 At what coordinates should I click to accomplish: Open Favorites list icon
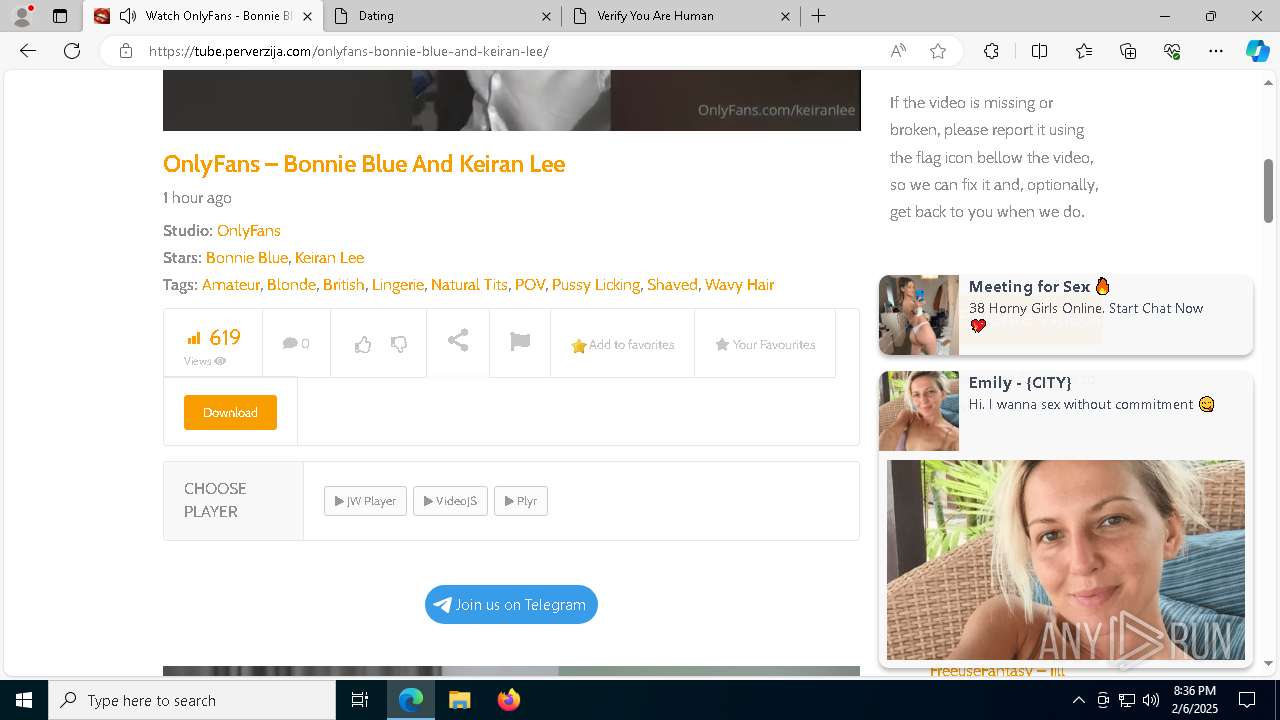click(1084, 51)
